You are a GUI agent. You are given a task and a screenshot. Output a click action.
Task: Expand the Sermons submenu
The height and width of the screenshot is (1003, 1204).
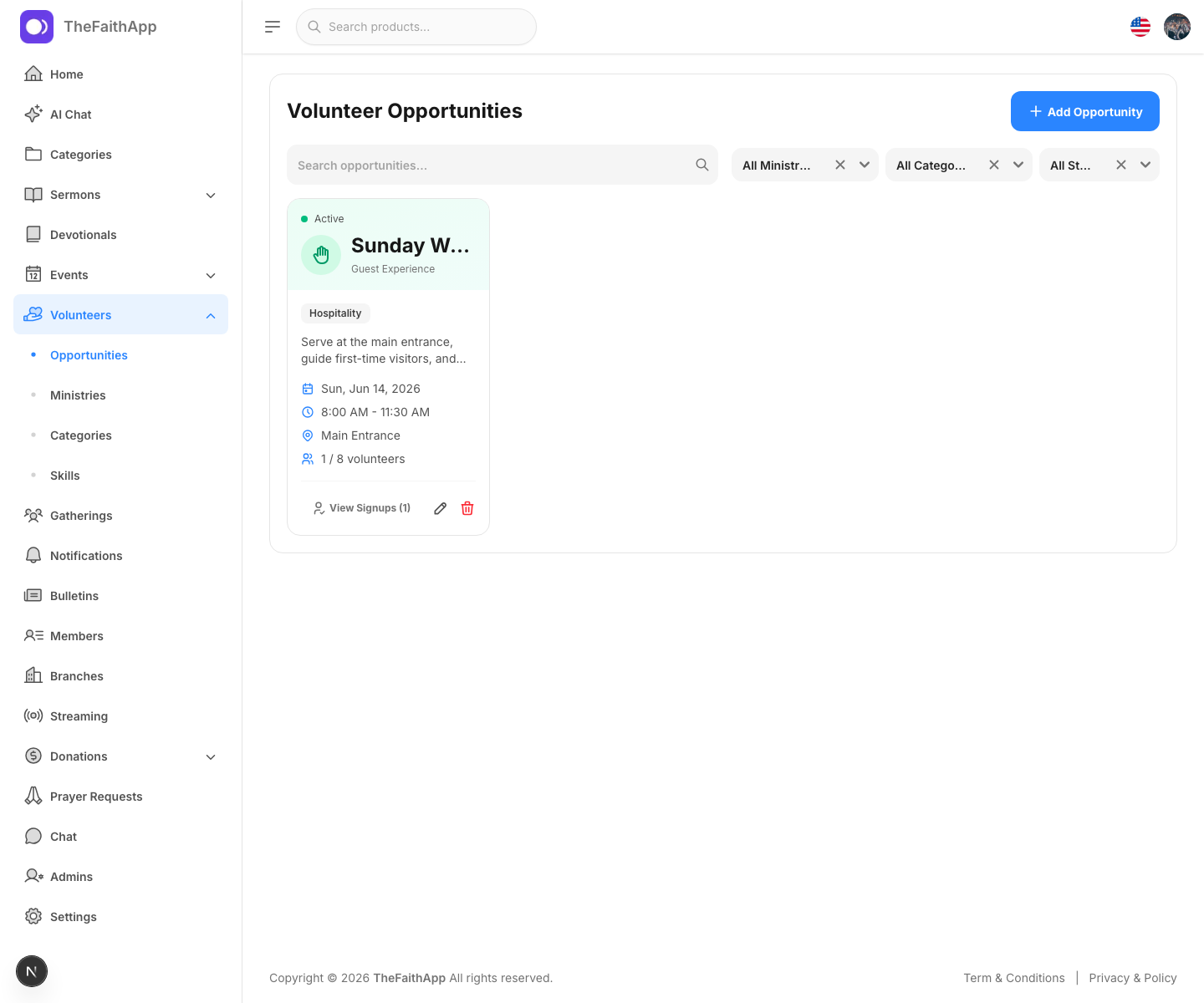coord(211,195)
